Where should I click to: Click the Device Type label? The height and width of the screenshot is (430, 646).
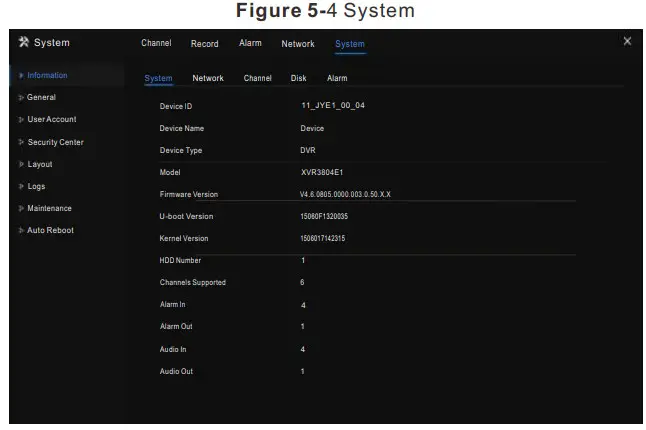click(181, 150)
